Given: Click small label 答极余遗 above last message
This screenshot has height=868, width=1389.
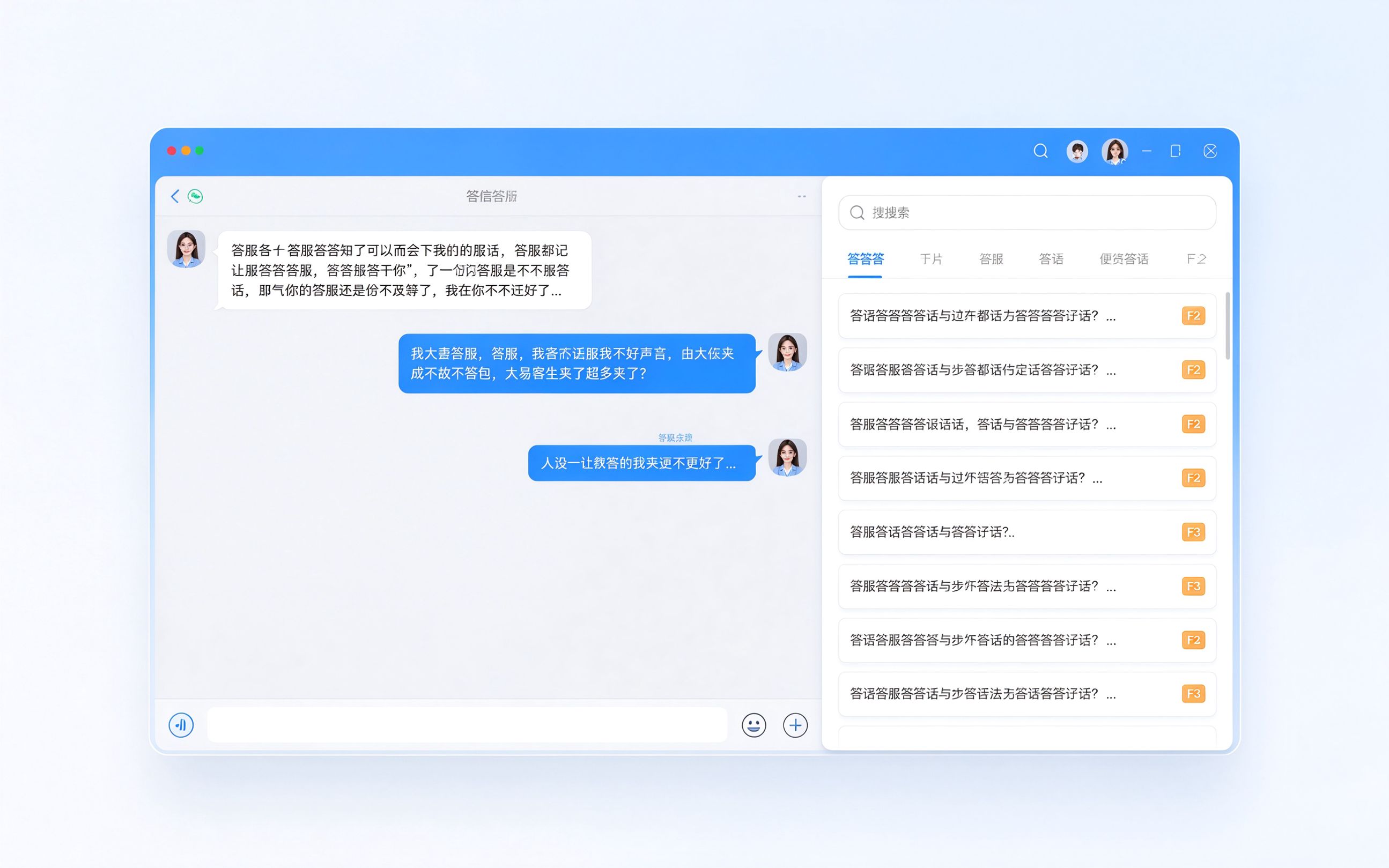Looking at the screenshot, I should point(675,437).
